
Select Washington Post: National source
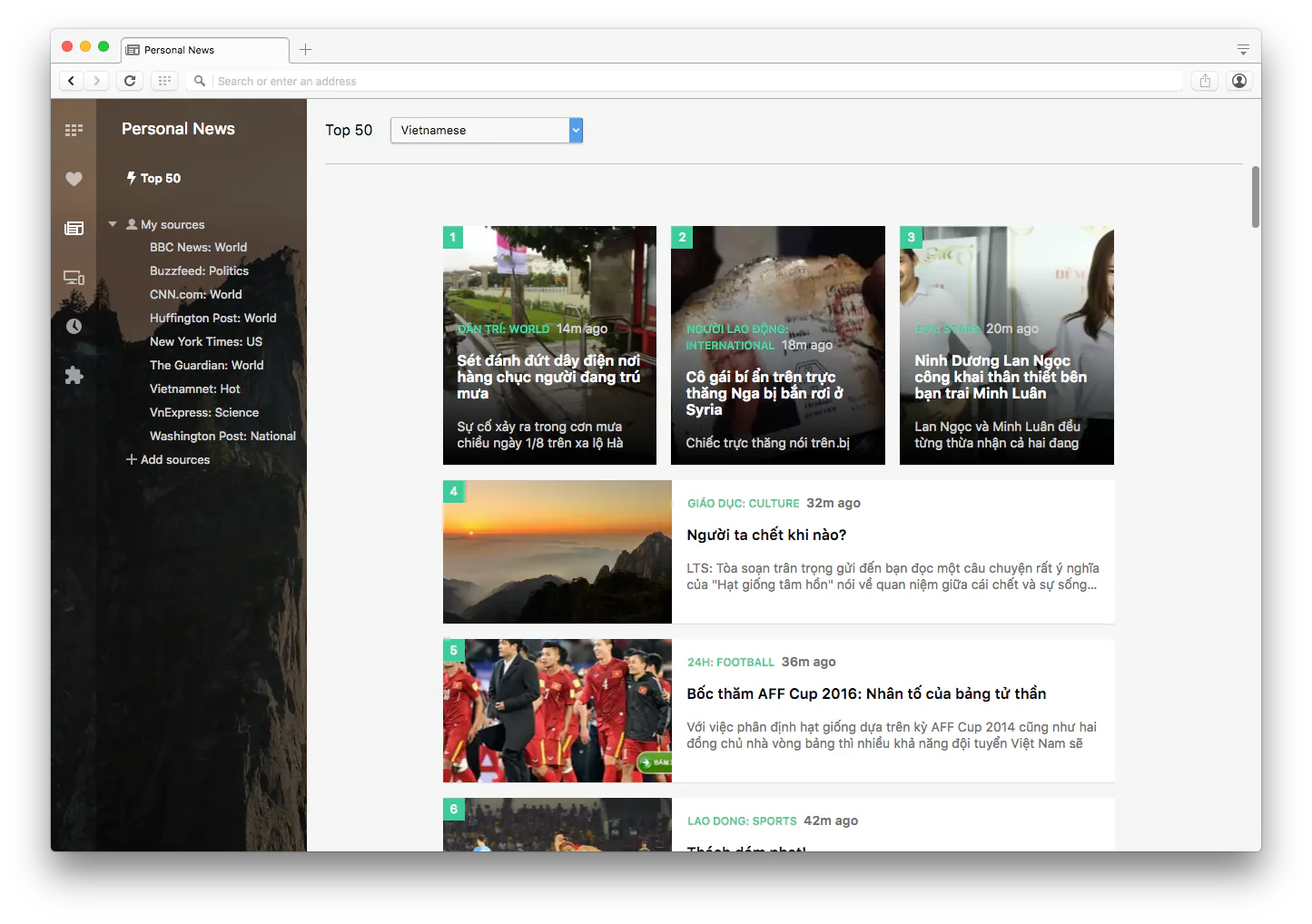[223, 436]
